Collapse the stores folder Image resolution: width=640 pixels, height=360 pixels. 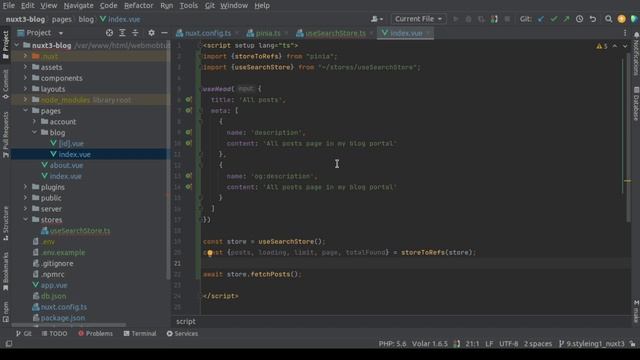[26, 220]
